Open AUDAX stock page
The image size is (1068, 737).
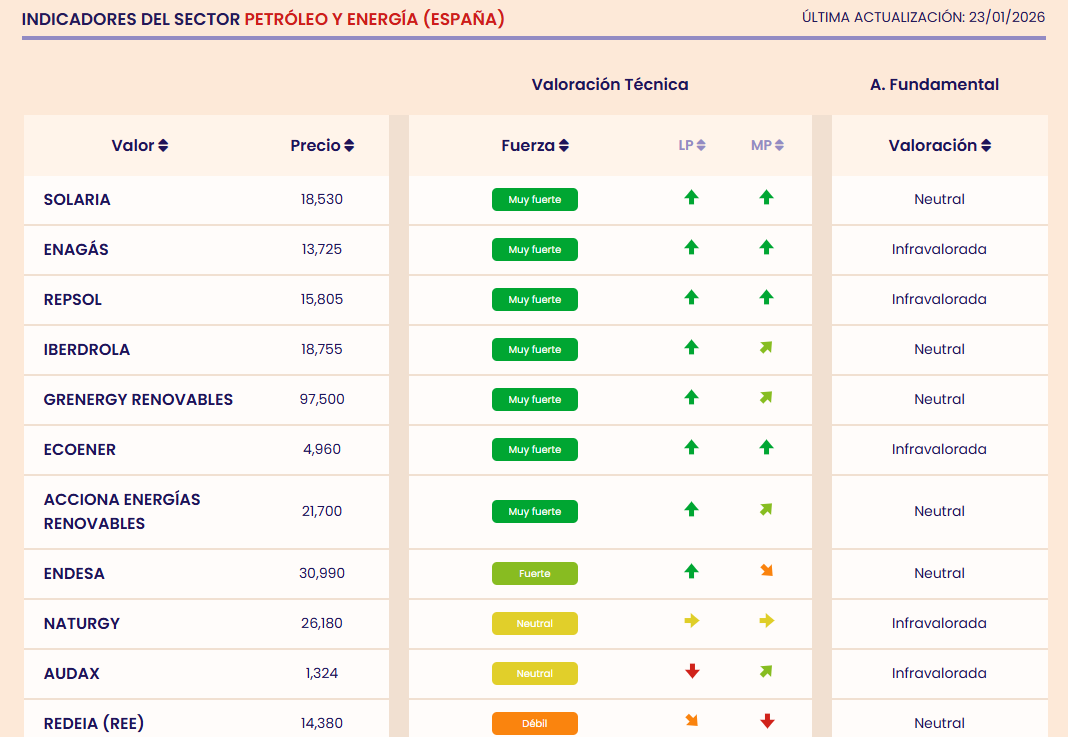[72, 674]
